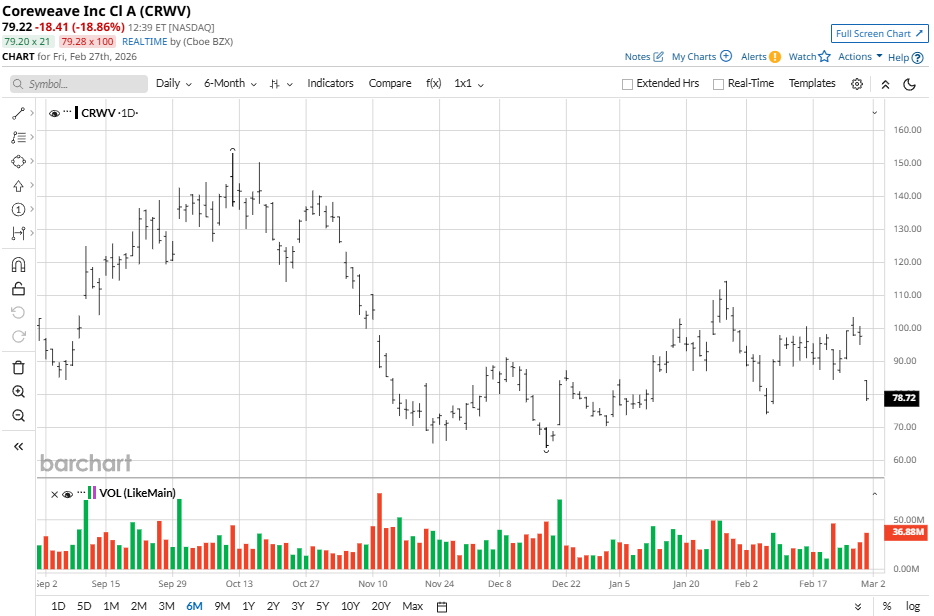Click the green VOL color swatch
This screenshot has height=616, width=934.
pos(89,493)
